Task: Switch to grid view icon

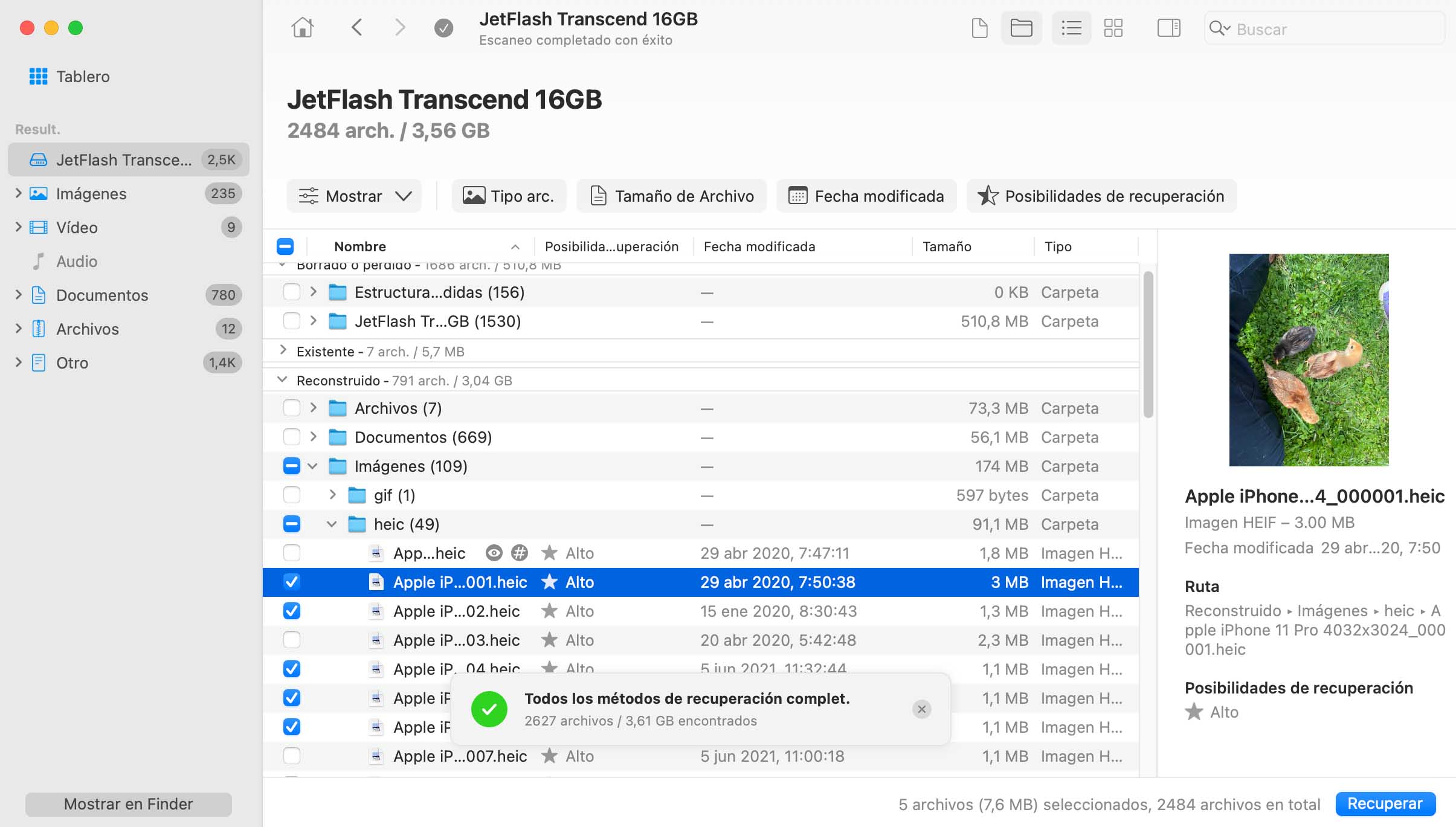Action: (1113, 28)
